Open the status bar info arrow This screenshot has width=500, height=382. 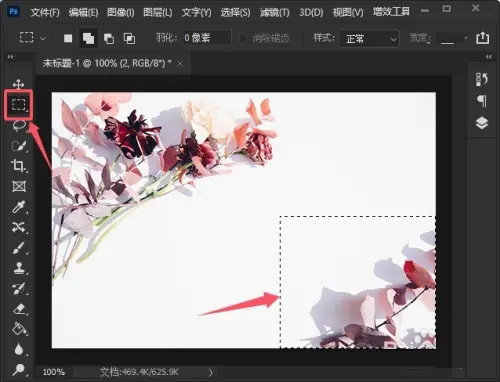[210, 372]
